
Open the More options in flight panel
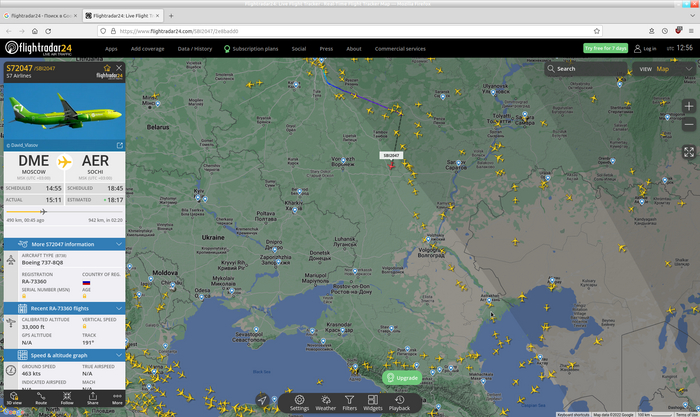point(117,398)
